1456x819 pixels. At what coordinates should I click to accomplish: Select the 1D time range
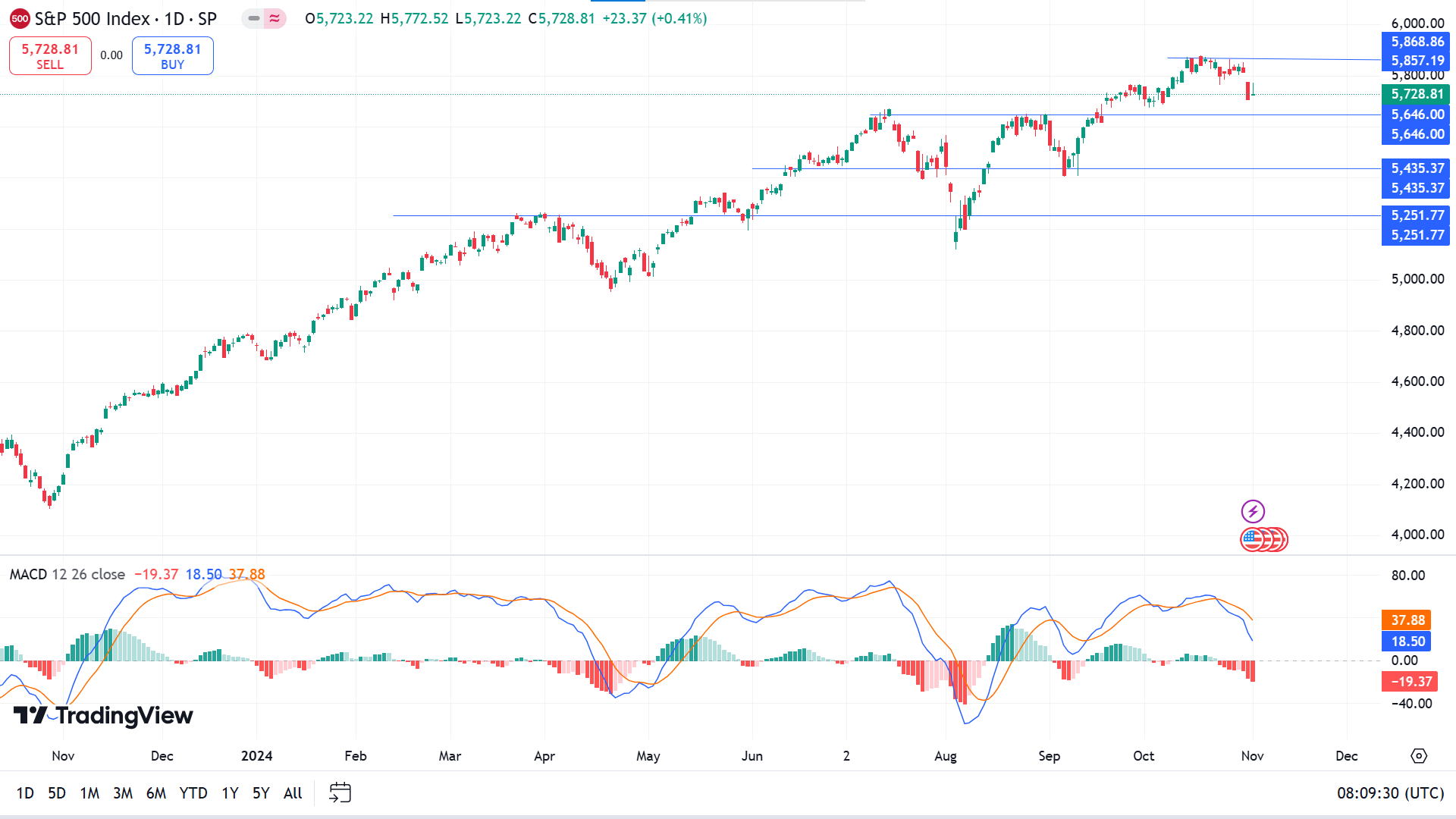click(x=25, y=793)
